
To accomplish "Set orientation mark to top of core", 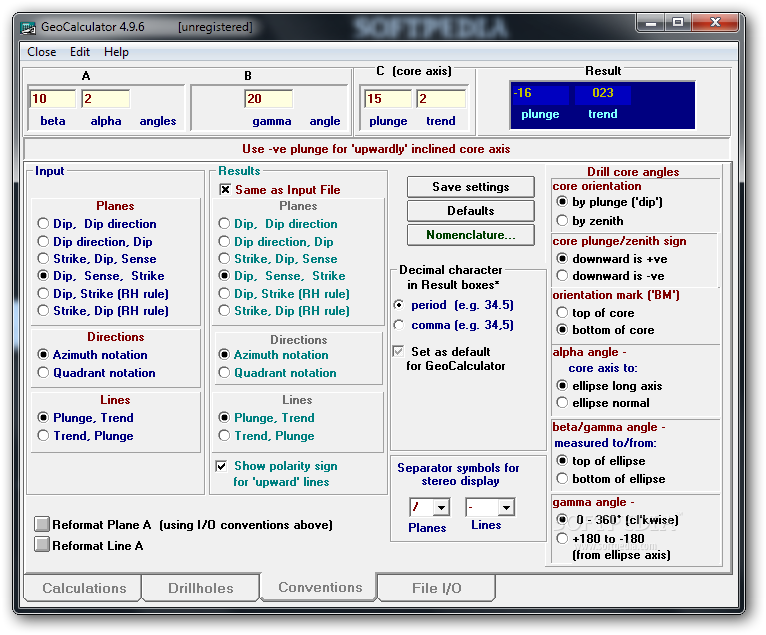I will 562,313.
